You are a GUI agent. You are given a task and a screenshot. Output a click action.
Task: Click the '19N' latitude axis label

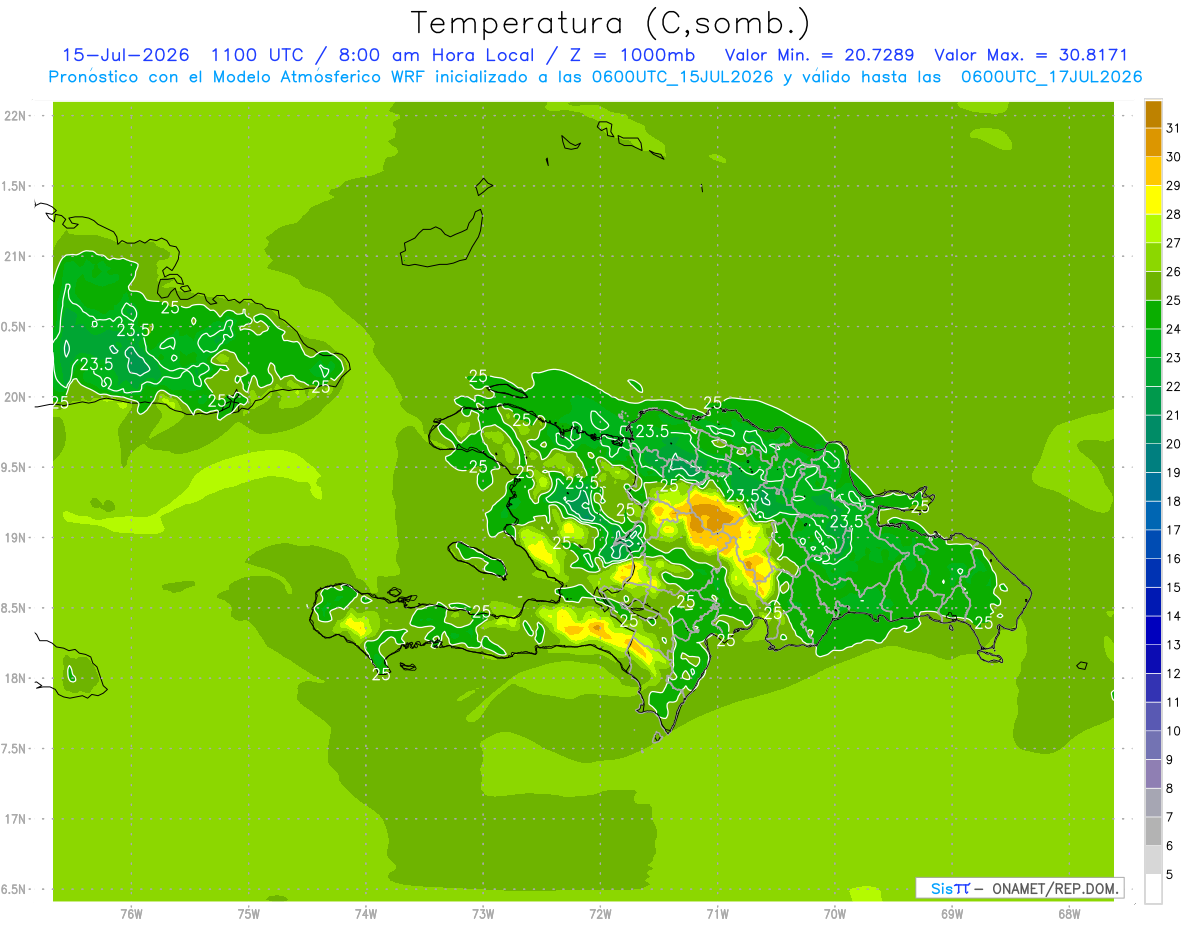16,537
